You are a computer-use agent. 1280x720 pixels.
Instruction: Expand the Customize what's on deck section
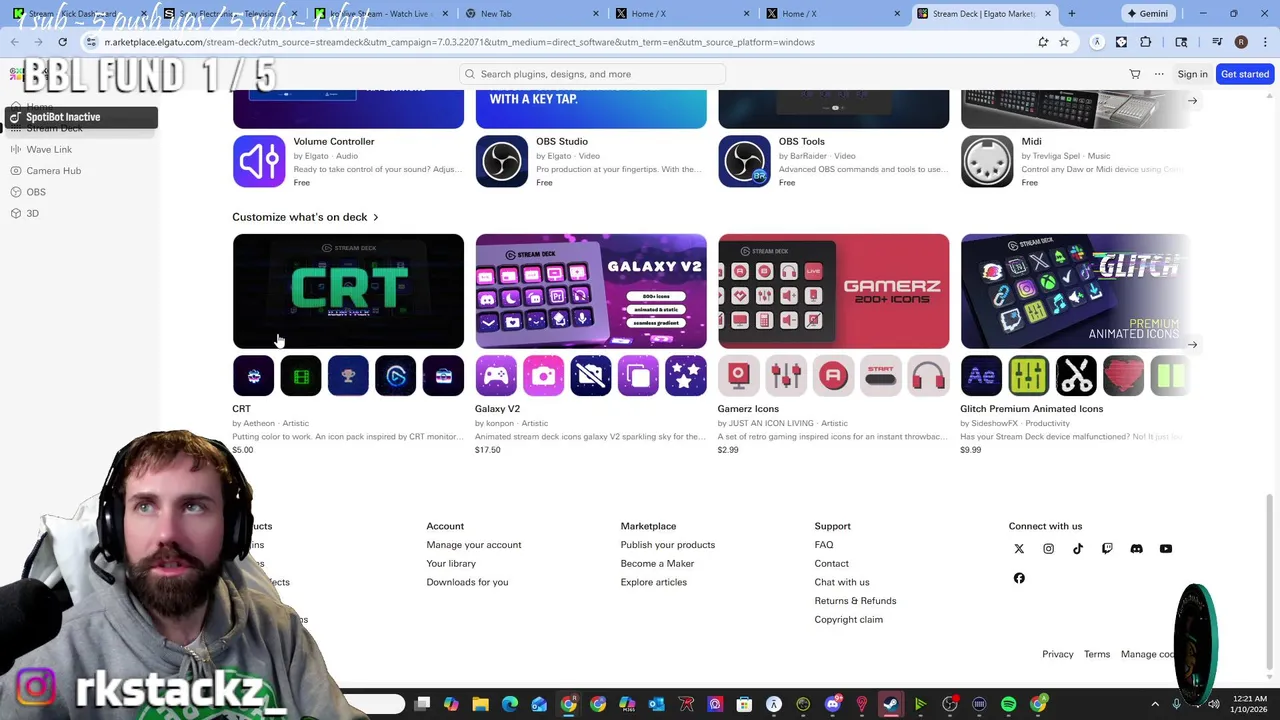305,217
